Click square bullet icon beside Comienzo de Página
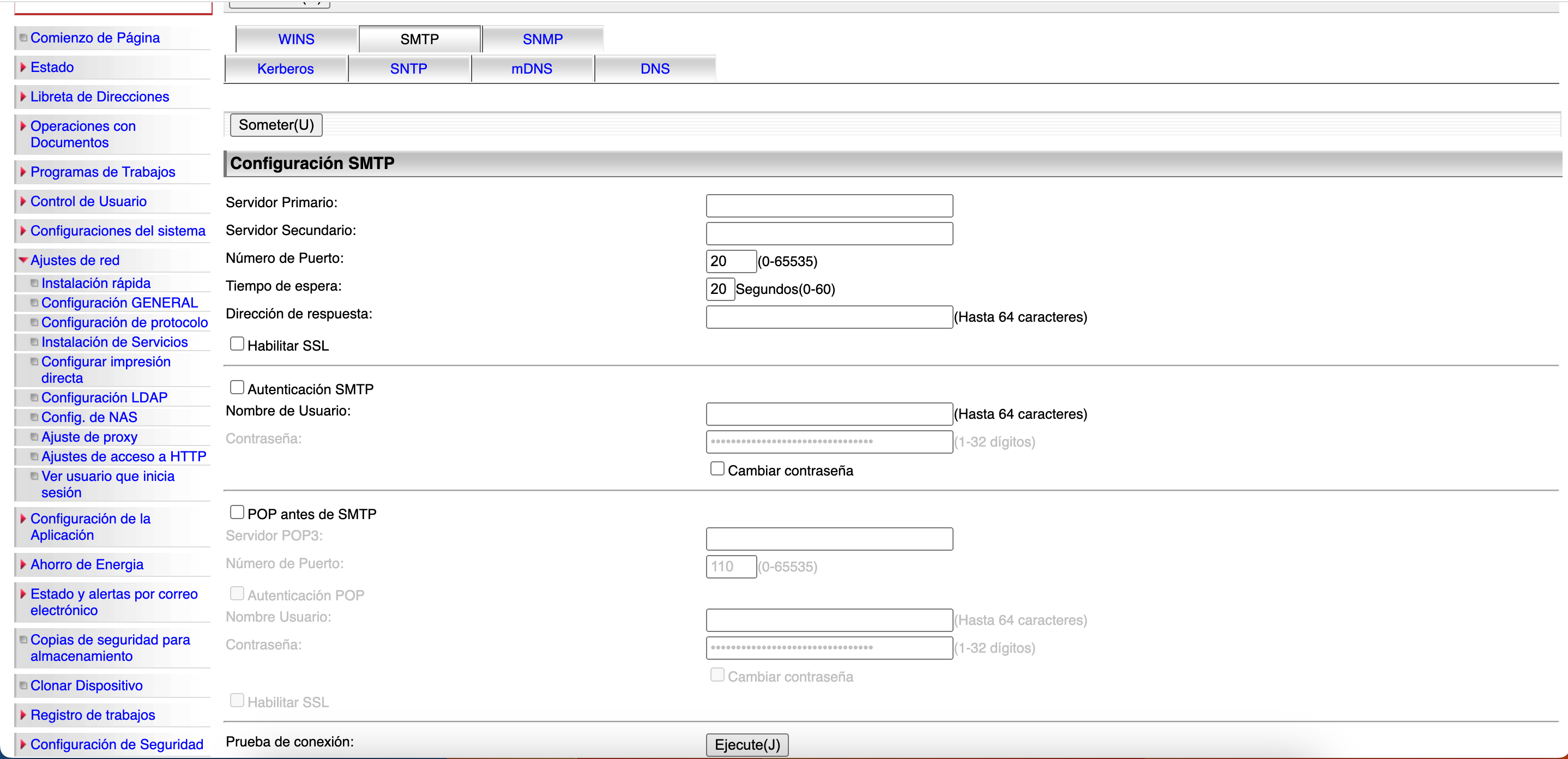1568x759 pixels. pos(23,38)
